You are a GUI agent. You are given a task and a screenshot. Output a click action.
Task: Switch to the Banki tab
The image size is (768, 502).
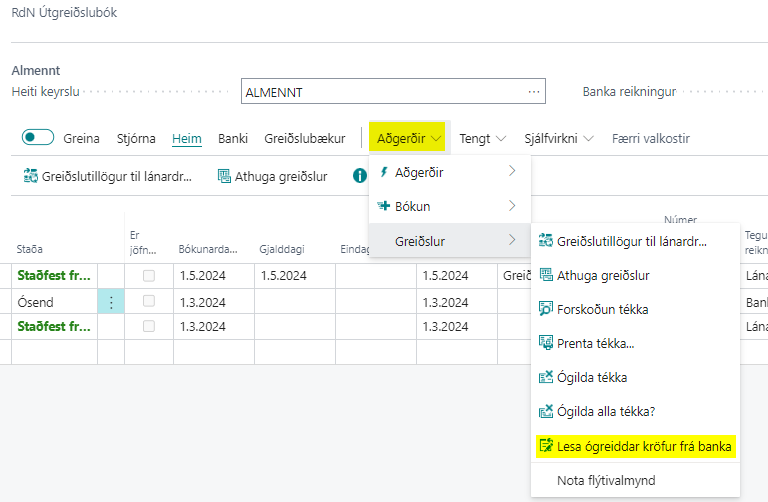pyautogui.click(x=232, y=138)
